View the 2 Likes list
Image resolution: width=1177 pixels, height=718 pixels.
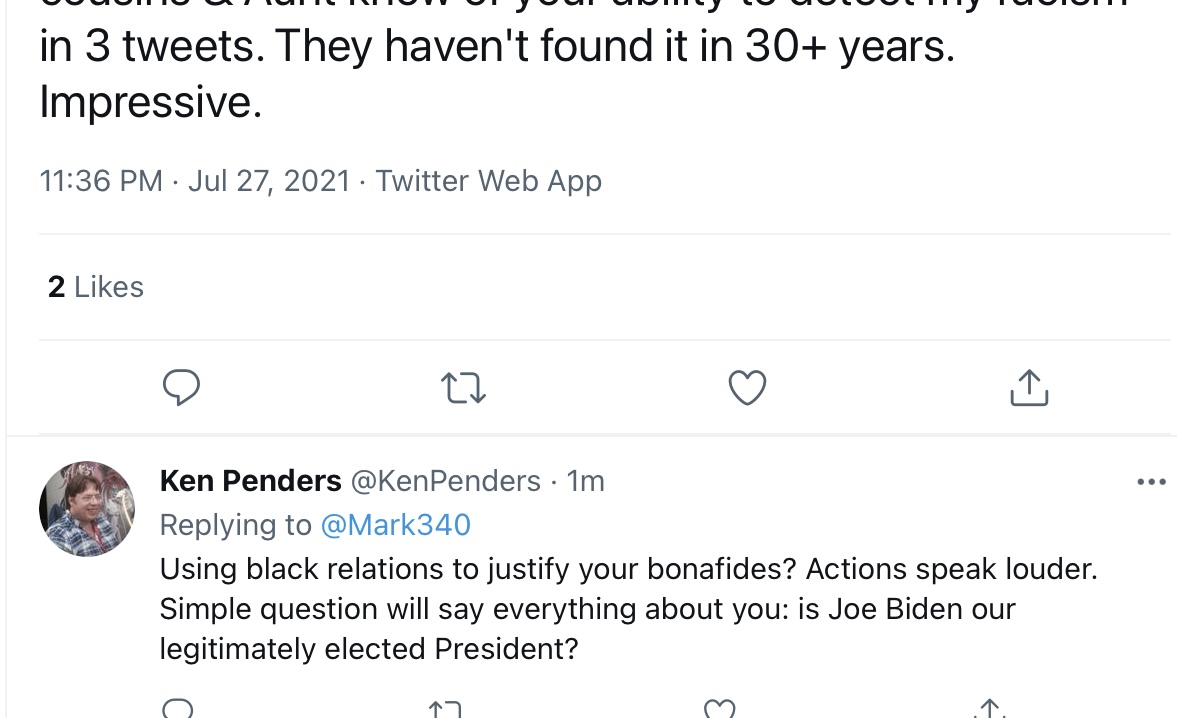95,287
